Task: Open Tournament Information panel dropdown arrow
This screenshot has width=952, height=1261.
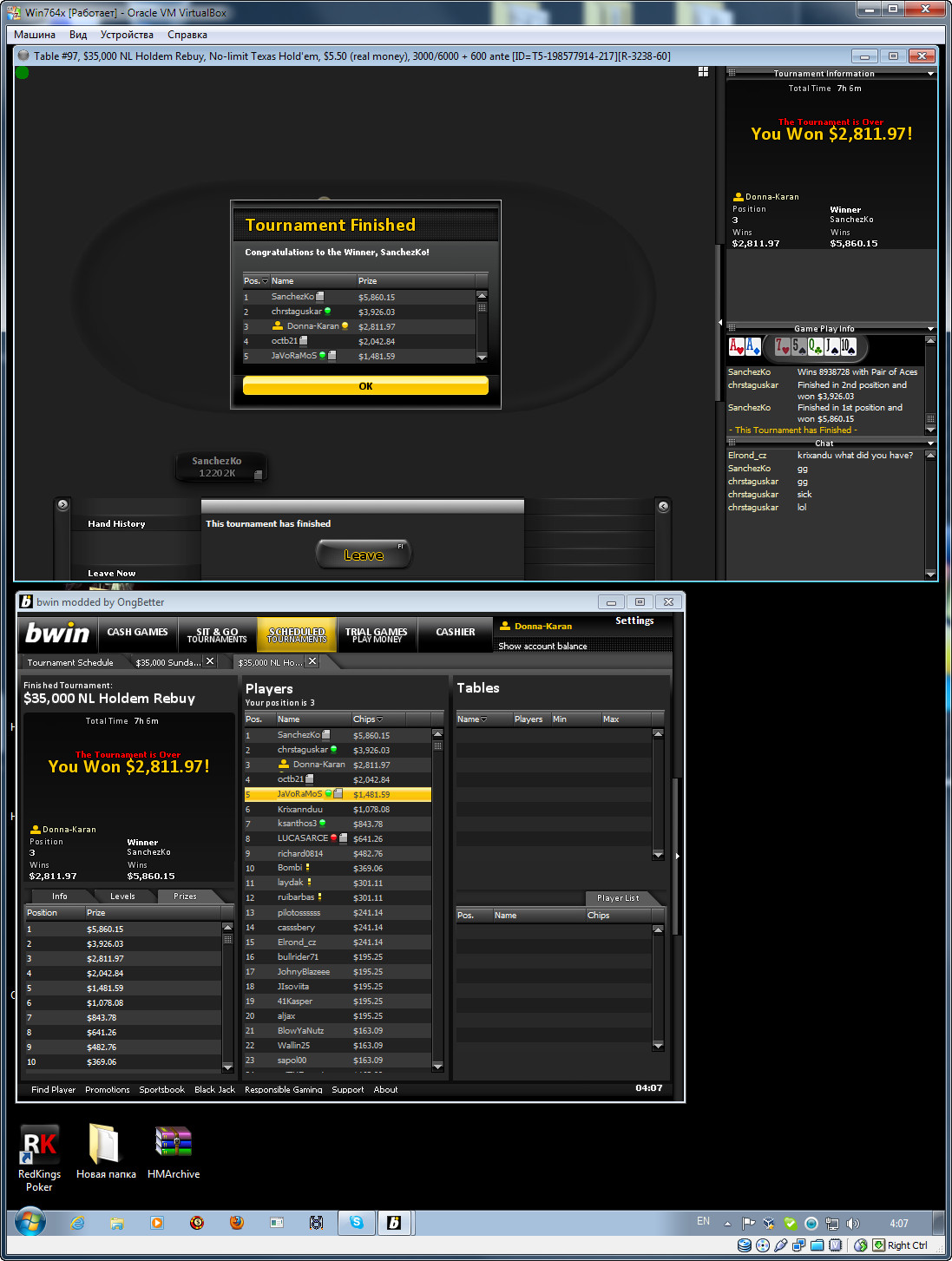Action: 930,74
